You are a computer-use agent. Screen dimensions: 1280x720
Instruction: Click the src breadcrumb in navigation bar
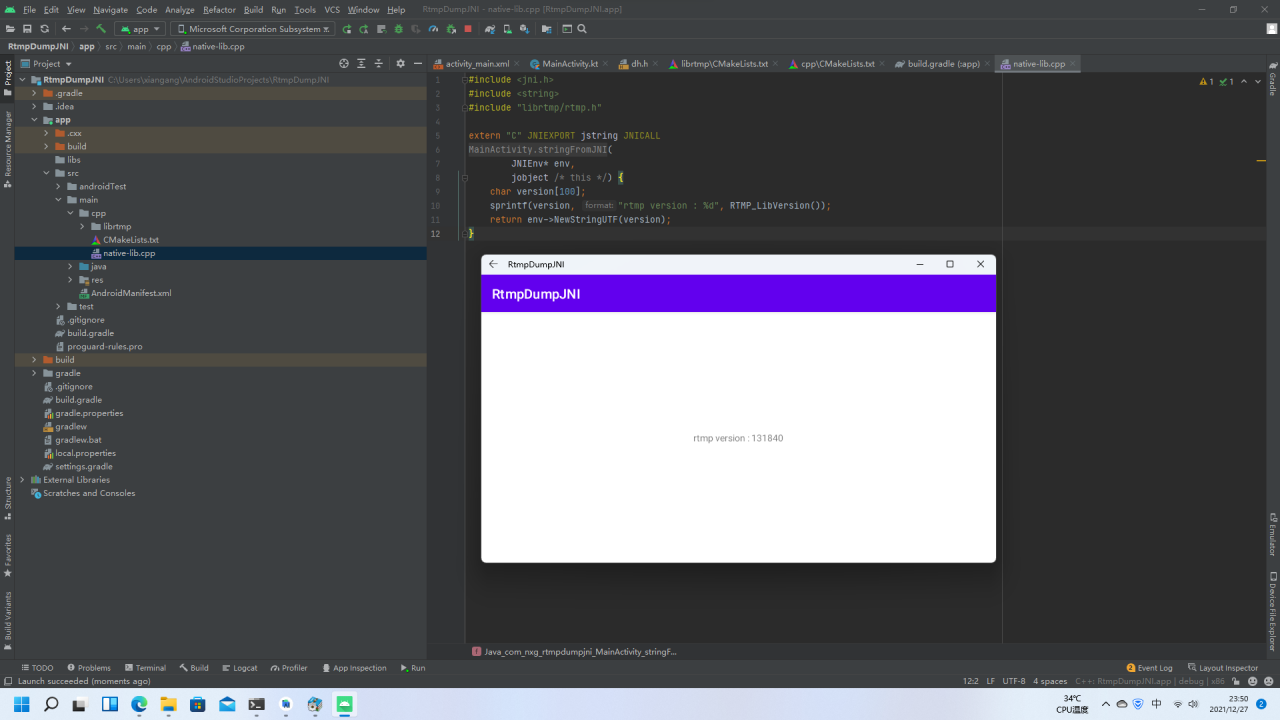[111, 46]
